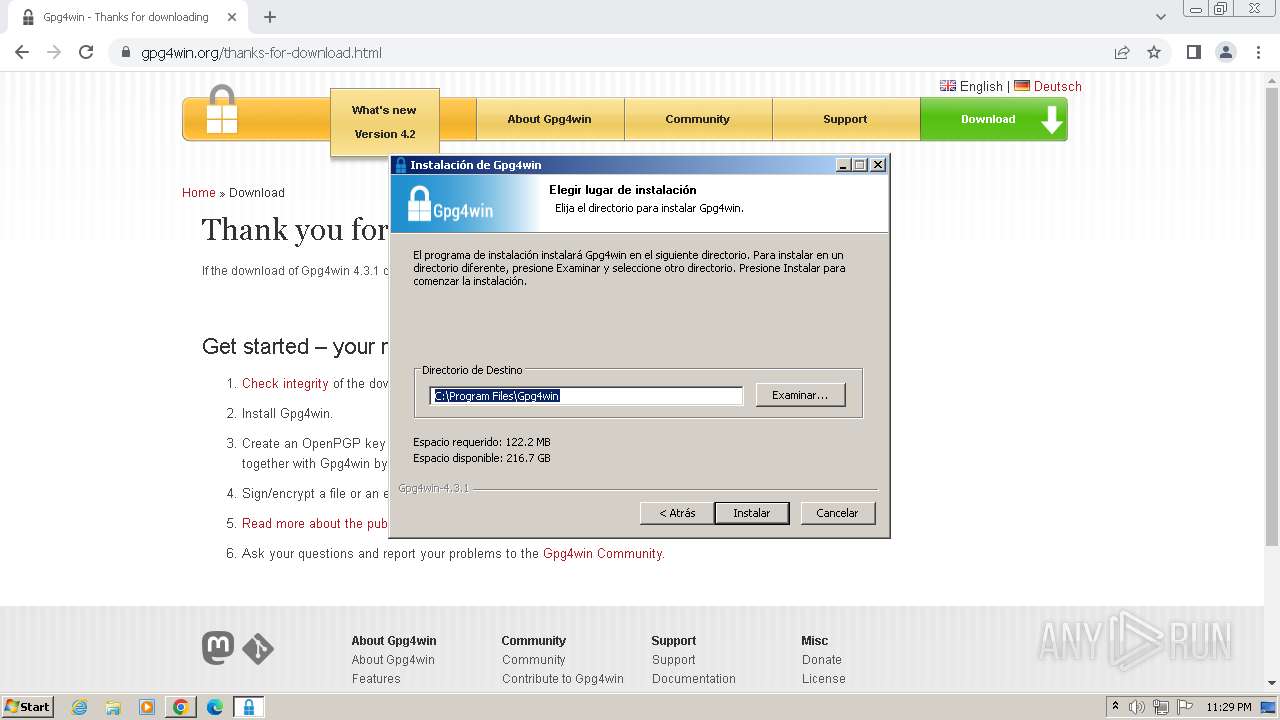Open the Gpg4win Community link in step 6
The width and height of the screenshot is (1280, 720).
602,553
